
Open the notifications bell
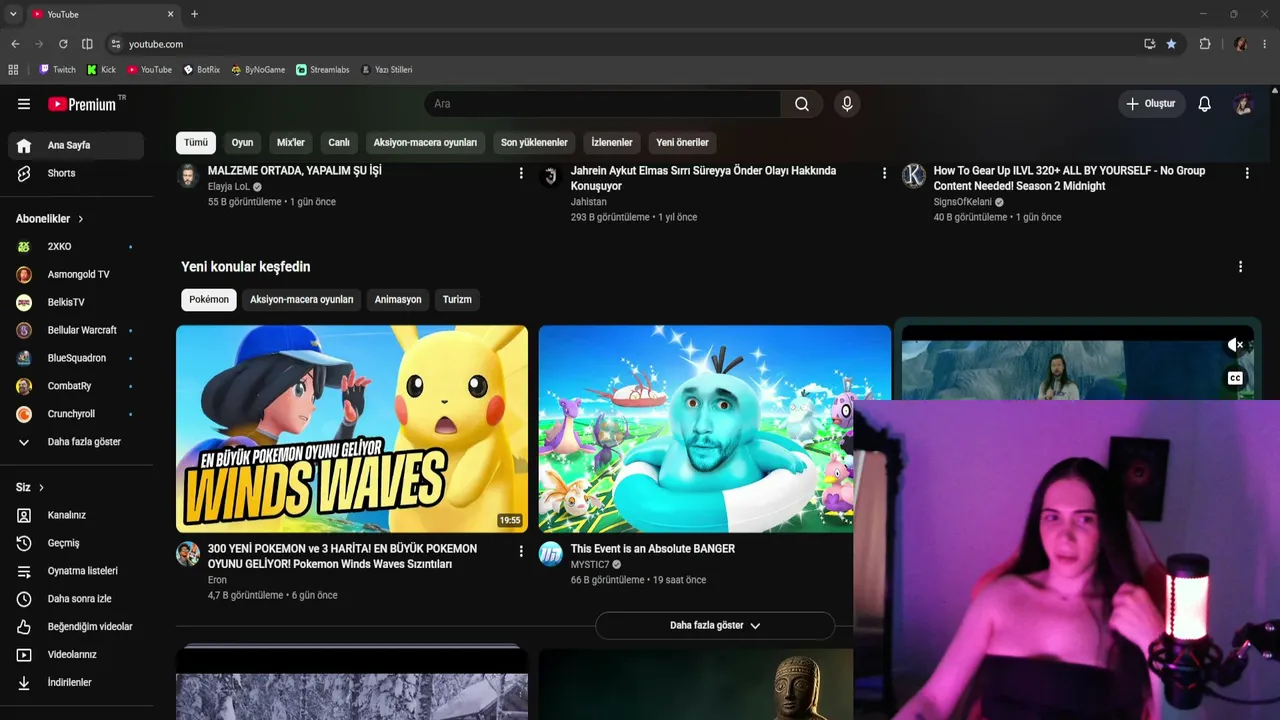click(x=1205, y=104)
